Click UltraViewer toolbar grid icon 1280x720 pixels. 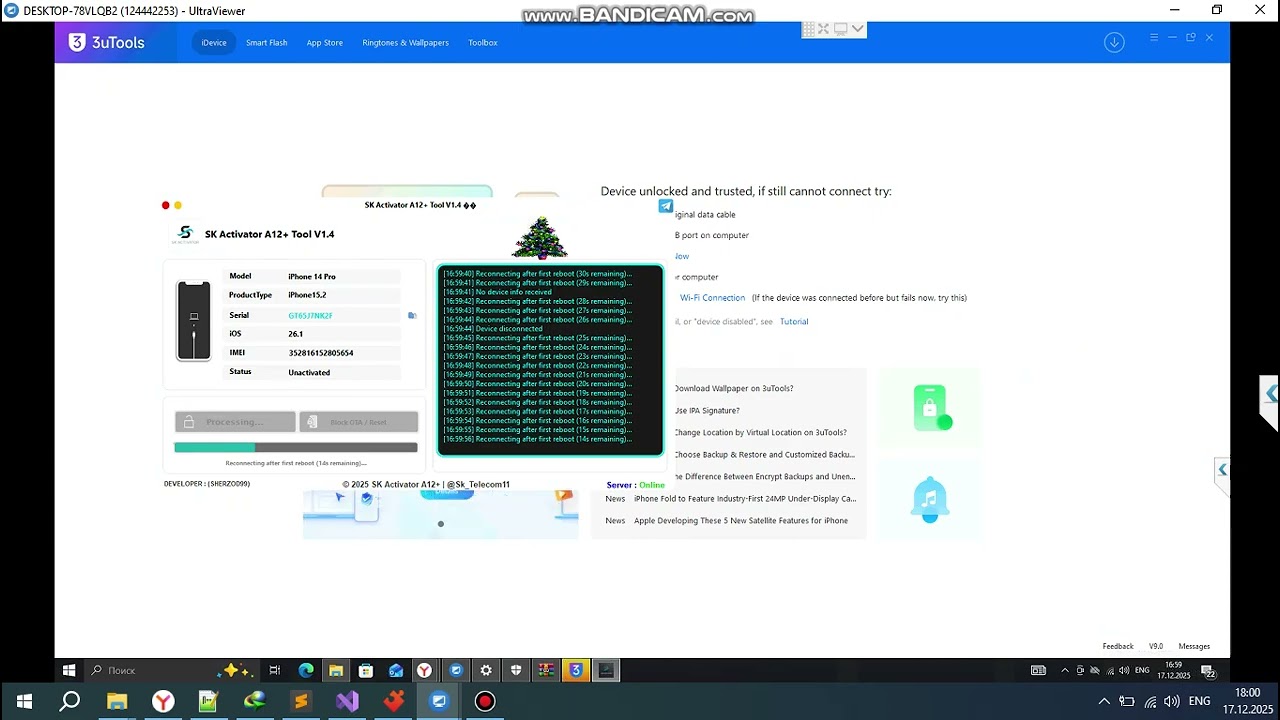808,29
